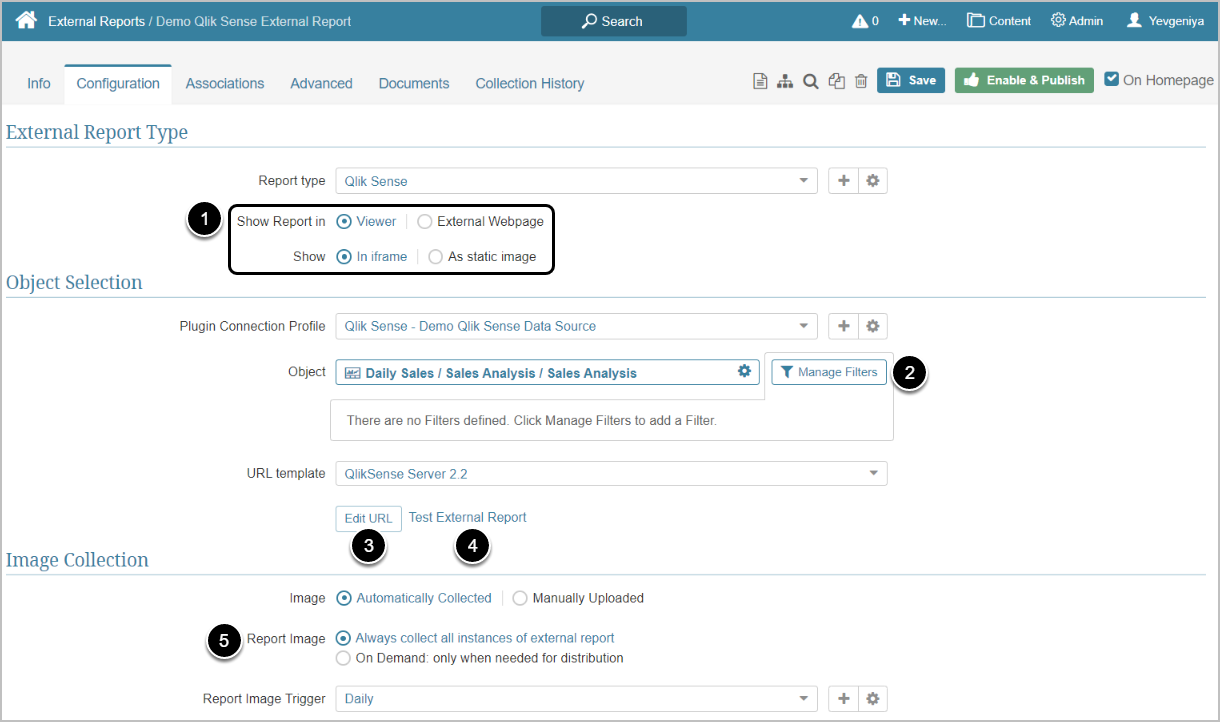Viewport: 1220px width, 722px height.
Task: Click the Manage Filters button
Action: [829, 372]
